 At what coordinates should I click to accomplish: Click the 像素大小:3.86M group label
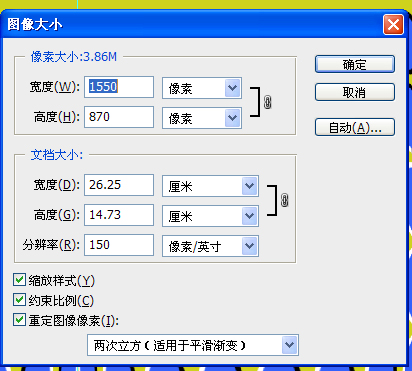[74, 57]
